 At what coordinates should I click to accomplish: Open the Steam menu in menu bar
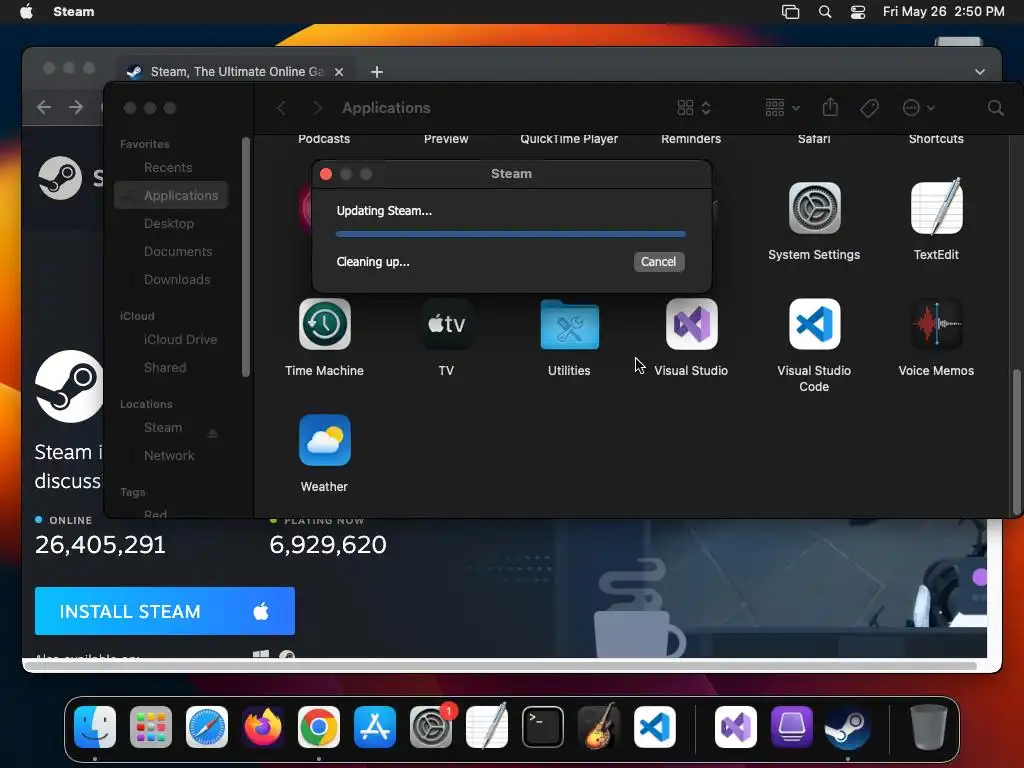[73, 12]
